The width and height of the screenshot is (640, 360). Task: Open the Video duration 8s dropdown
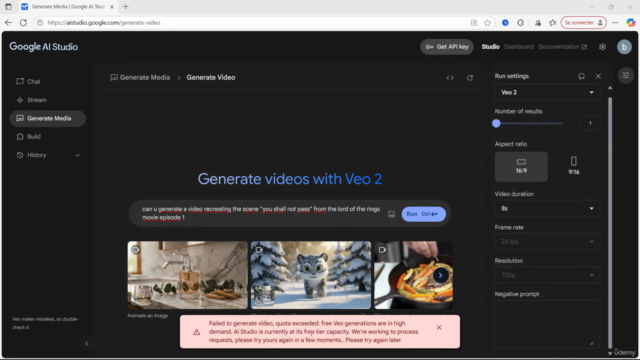click(547, 209)
